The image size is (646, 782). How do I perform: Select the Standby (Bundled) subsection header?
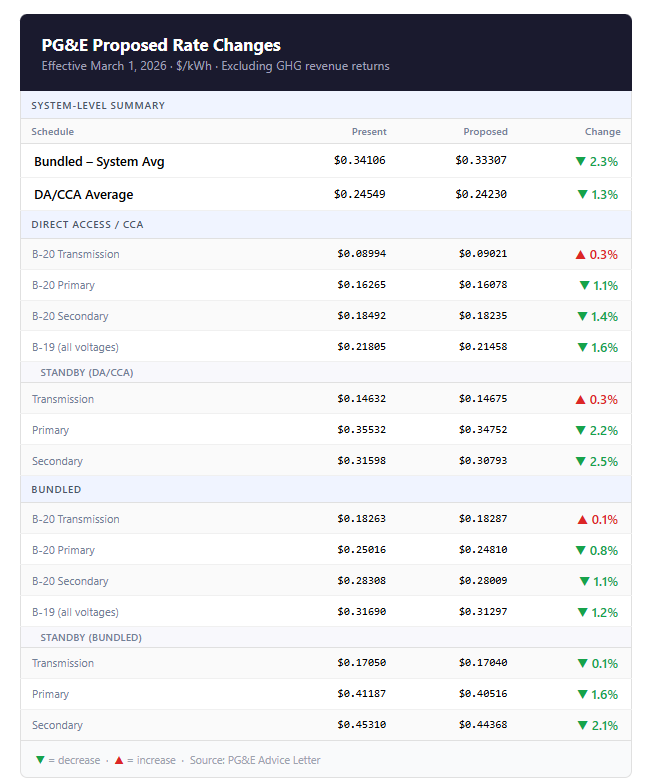click(x=91, y=637)
